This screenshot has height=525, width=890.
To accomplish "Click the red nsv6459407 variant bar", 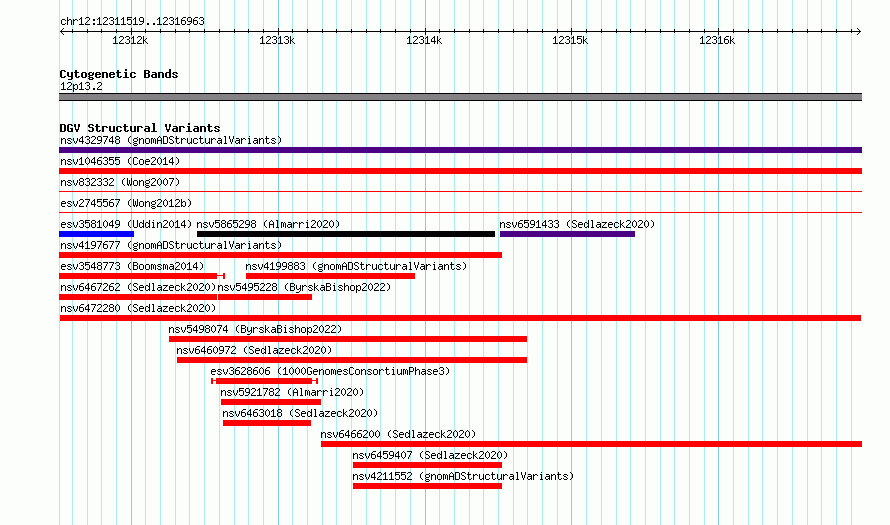I will pyautogui.click(x=427, y=465).
